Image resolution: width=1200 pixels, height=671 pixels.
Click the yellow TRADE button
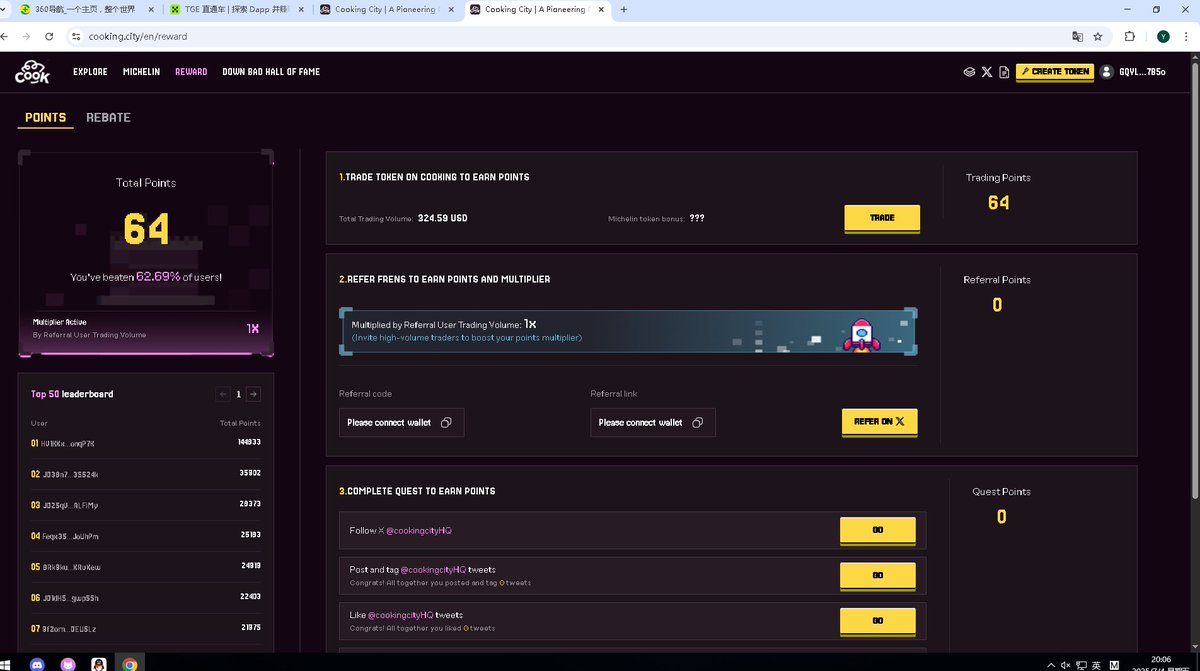coord(882,218)
